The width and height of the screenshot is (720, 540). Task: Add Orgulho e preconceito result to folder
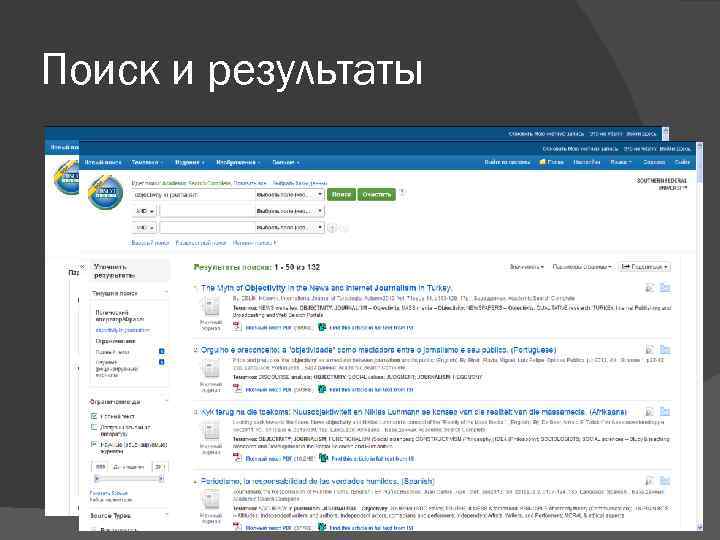pos(665,350)
